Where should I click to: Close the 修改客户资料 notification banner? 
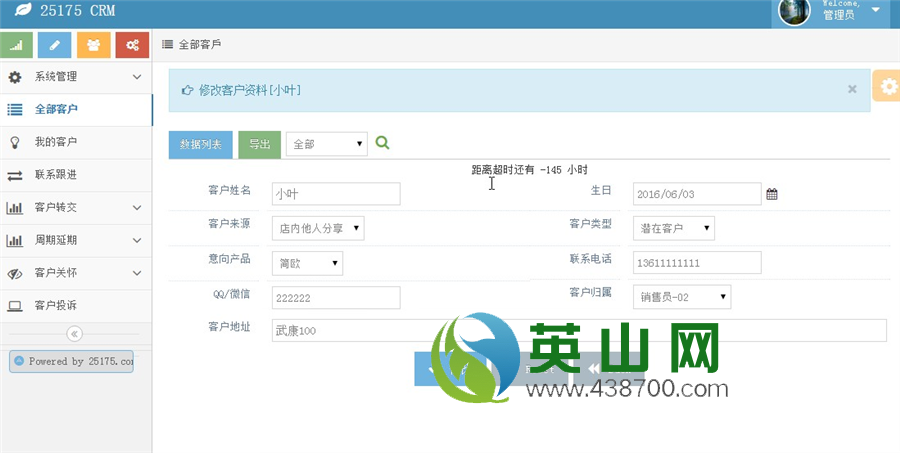coord(852,89)
